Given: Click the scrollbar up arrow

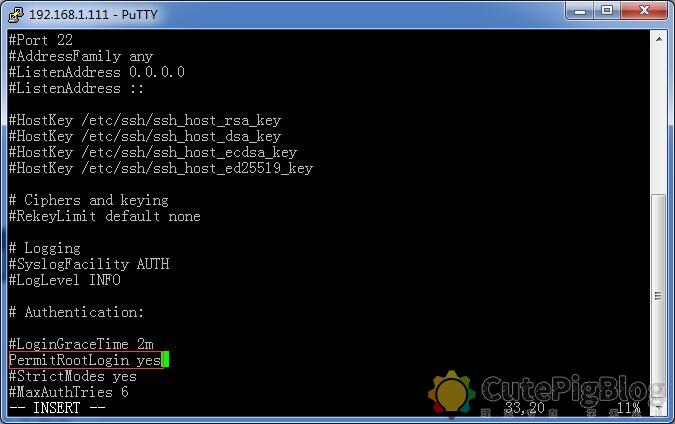Looking at the screenshot, I should coord(659,39).
